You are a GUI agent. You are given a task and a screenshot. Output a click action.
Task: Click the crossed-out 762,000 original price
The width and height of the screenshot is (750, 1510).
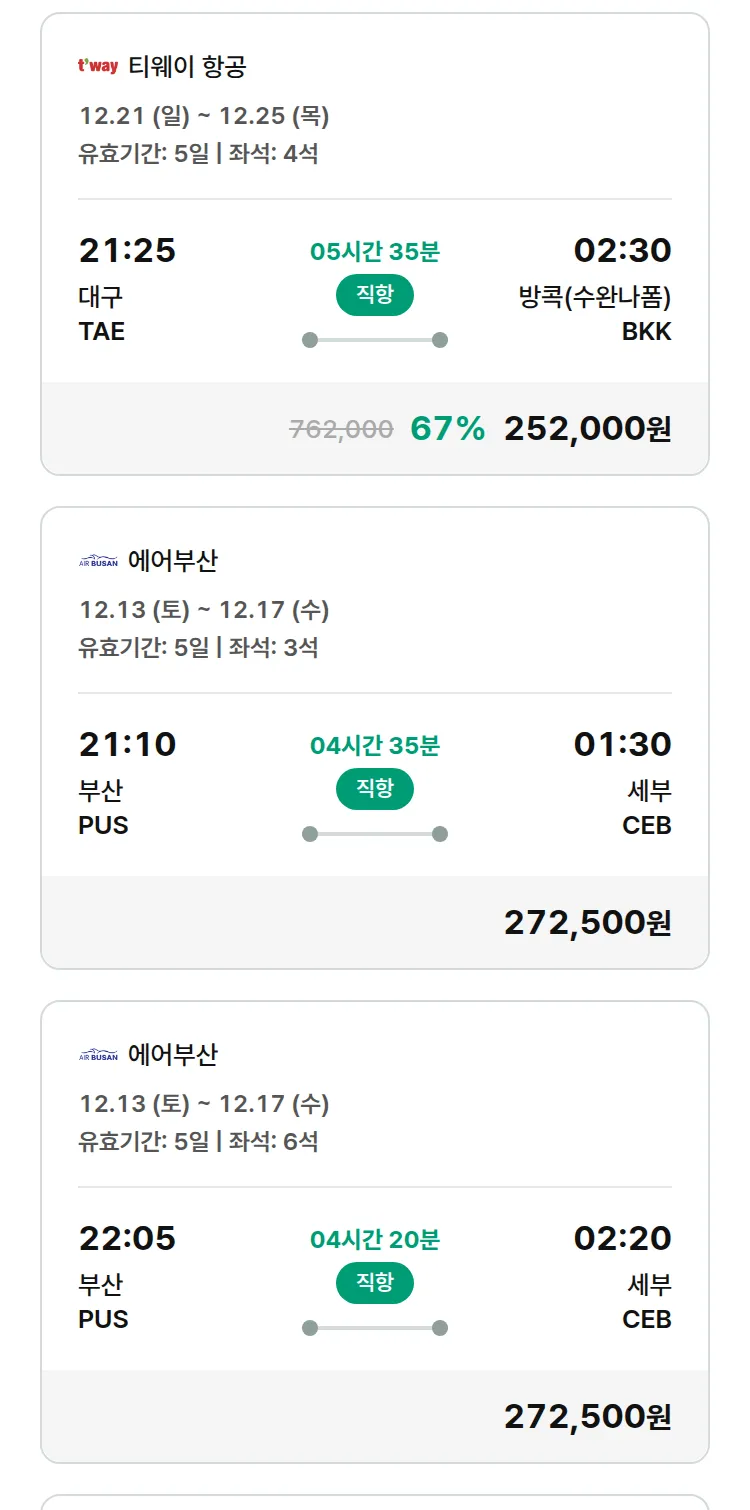(341, 429)
